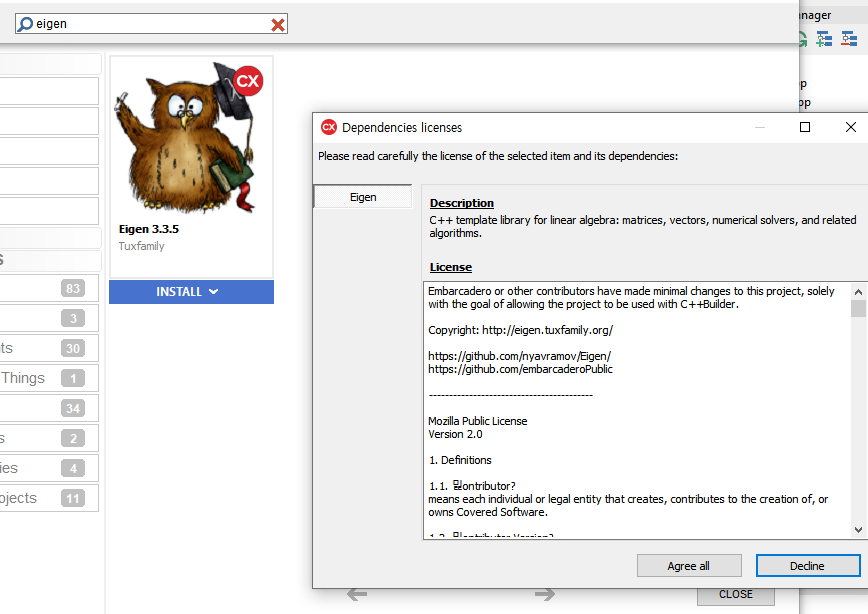Click the expand-all tree icon in manager toolbar
This screenshot has width=868, height=614.
[824, 39]
